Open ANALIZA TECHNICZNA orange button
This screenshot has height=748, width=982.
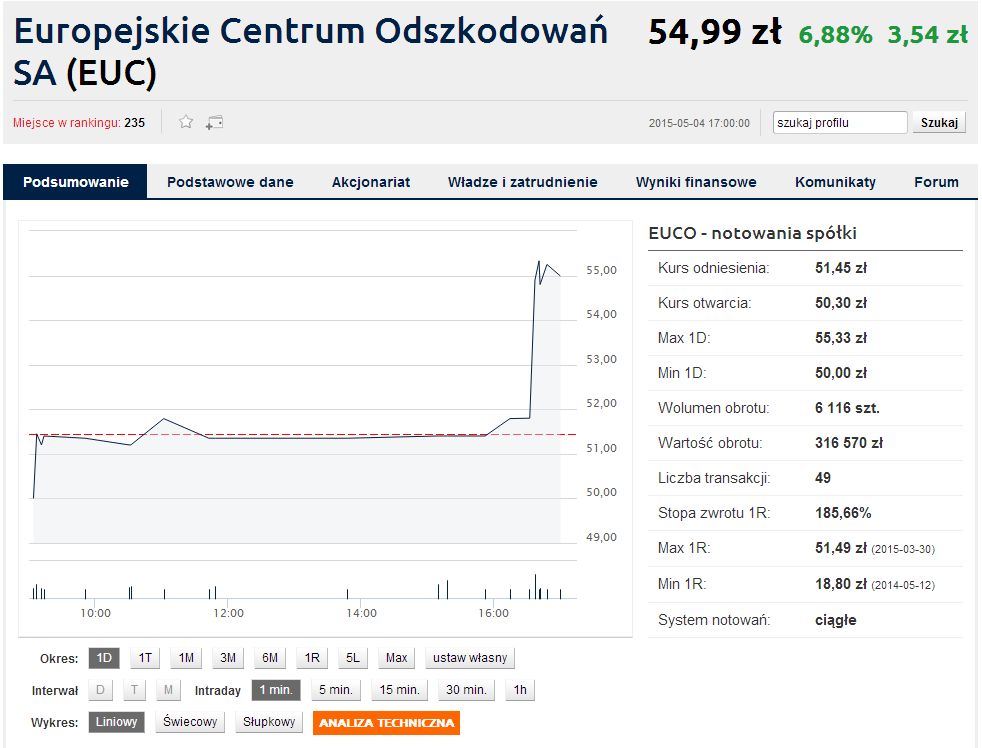click(x=386, y=722)
